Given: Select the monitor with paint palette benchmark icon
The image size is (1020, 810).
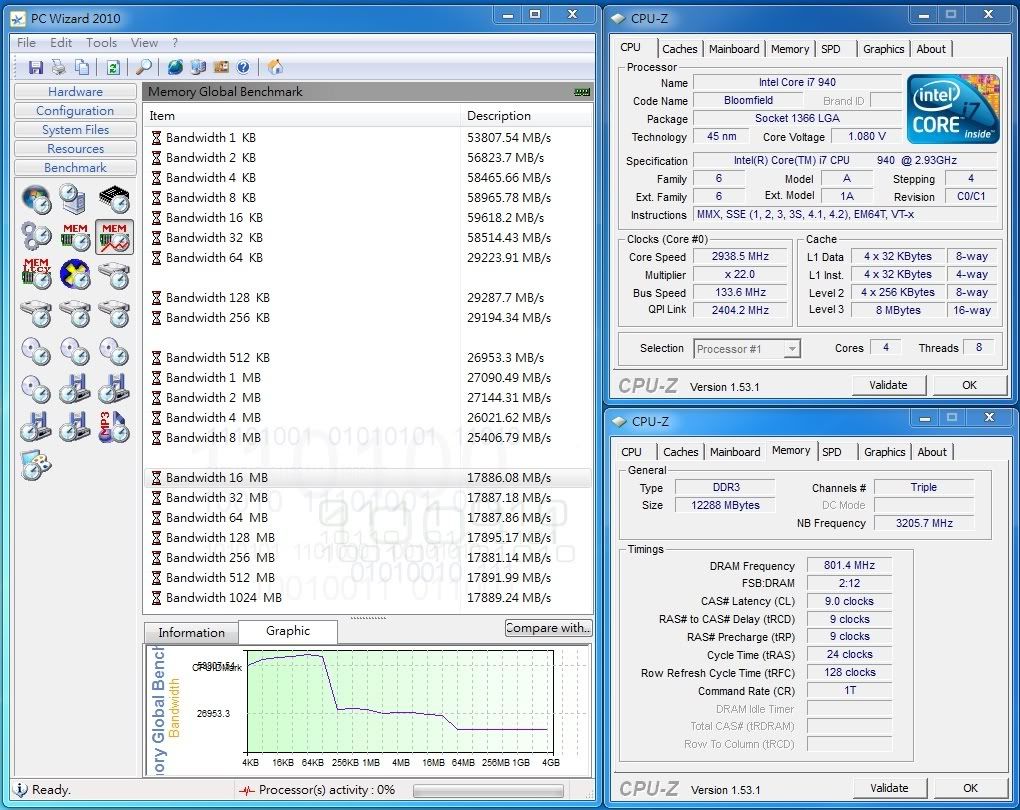Looking at the screenshot, I should click(36, 465).
